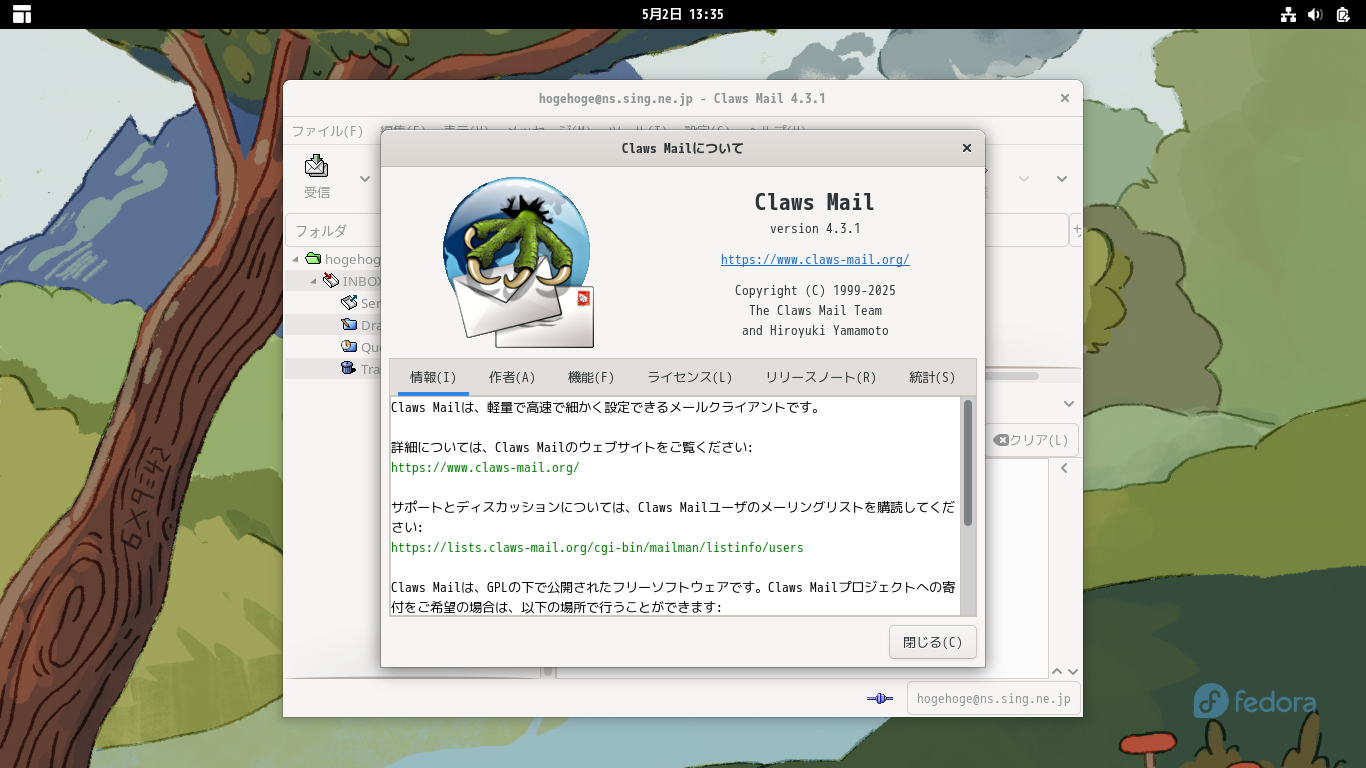
Task: Select the Sent folder icon in the tree
Action: click(349, 303)
